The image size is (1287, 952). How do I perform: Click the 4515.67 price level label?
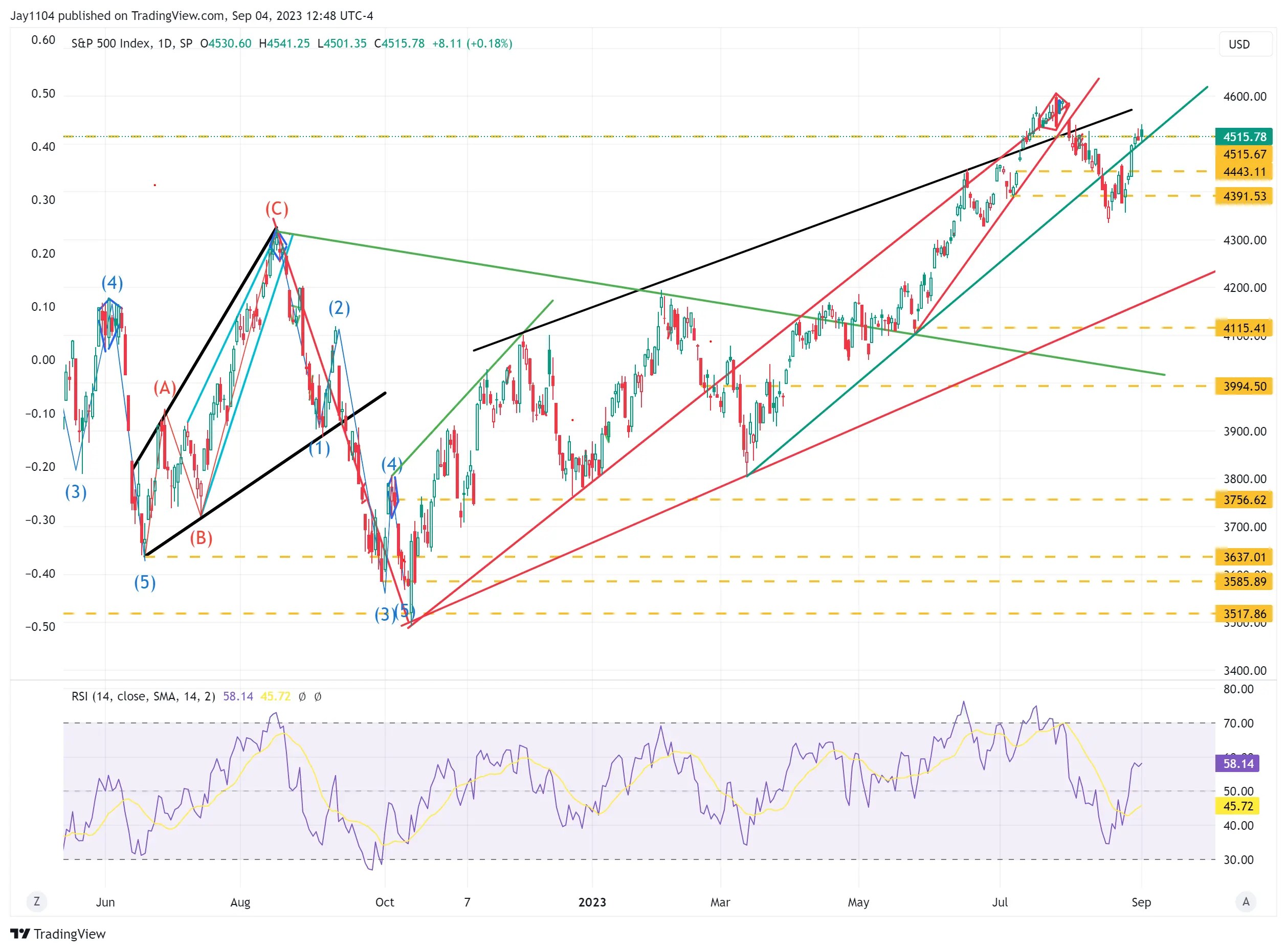point(1243,154)
